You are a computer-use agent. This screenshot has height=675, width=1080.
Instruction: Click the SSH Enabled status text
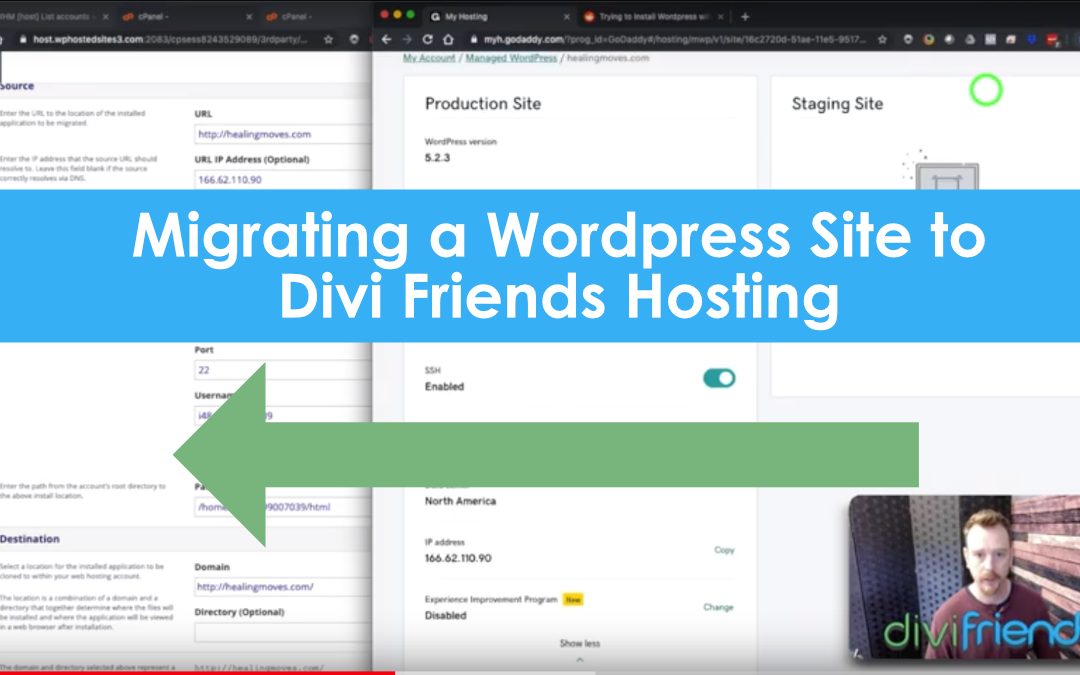pyautogui.click(x=444, y=386)
